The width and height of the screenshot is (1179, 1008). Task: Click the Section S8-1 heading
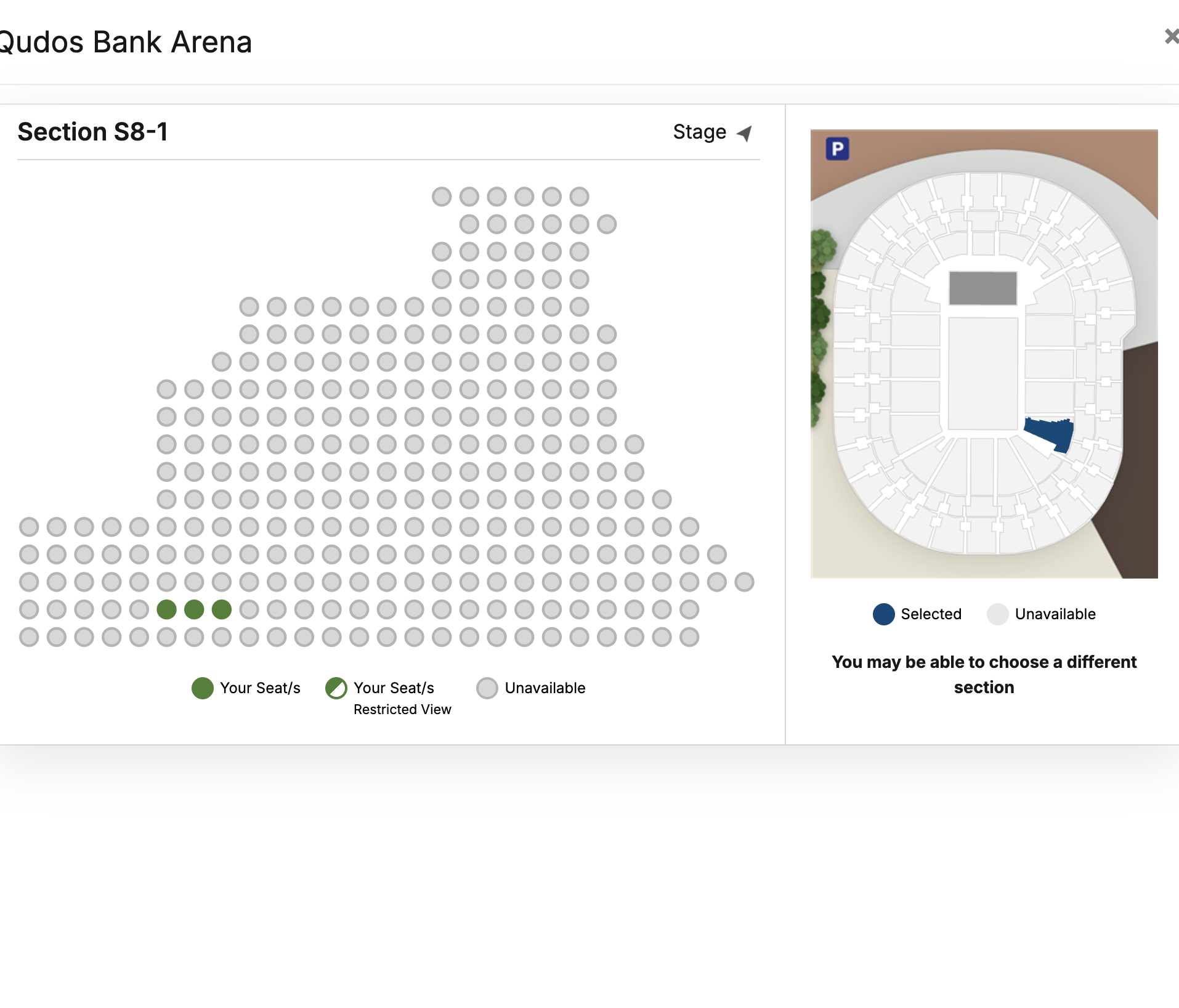(x=92, y=132)
